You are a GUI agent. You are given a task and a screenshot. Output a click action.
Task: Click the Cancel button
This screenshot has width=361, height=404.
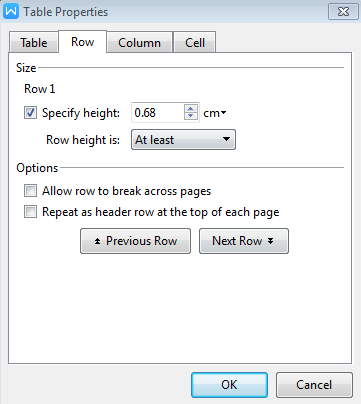point(314,385)
